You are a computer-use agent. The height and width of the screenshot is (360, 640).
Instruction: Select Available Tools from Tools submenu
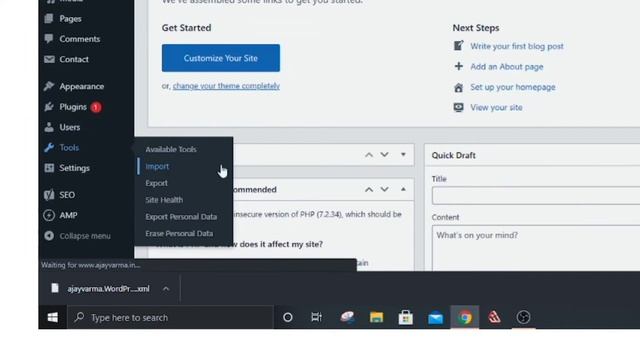point(171,149)
